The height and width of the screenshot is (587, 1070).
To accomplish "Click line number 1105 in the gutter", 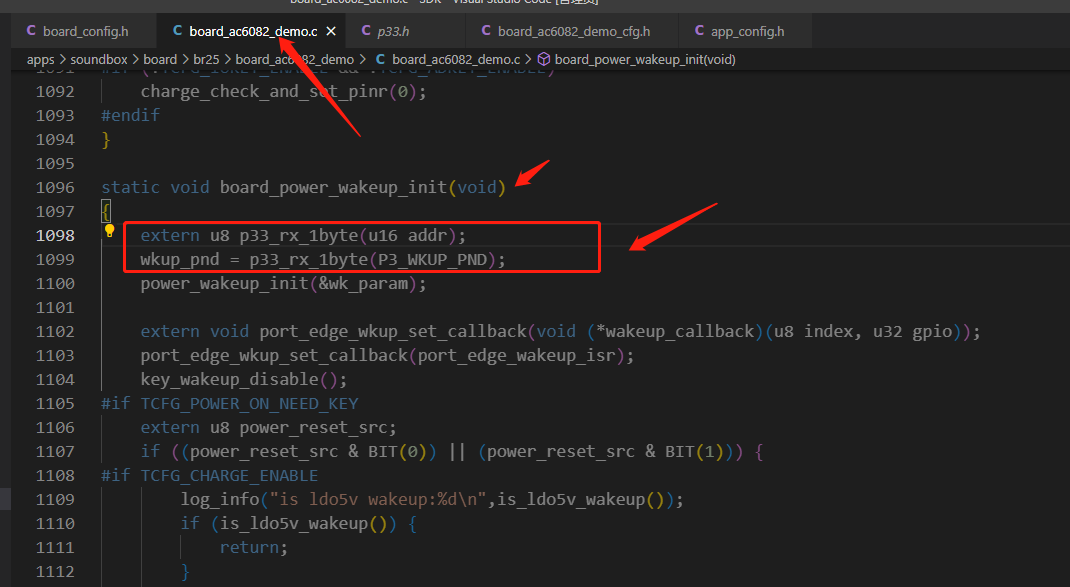I will click(55, 403).
